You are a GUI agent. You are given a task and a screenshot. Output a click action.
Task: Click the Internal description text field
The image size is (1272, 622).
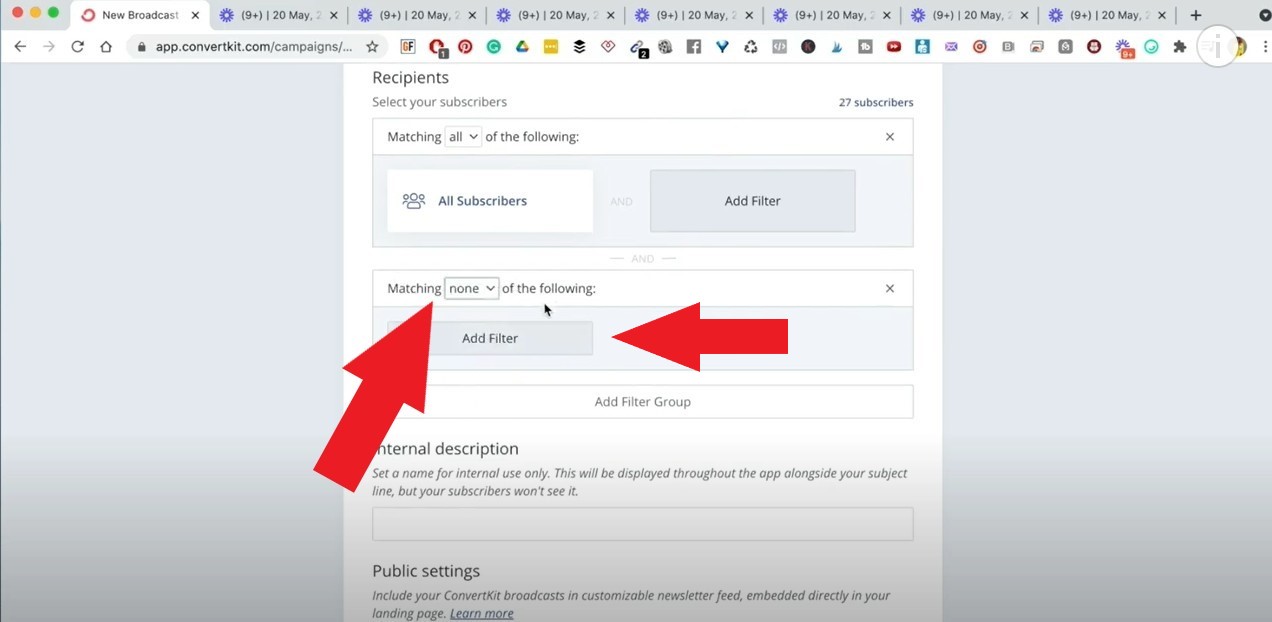(x=642, y=523)
